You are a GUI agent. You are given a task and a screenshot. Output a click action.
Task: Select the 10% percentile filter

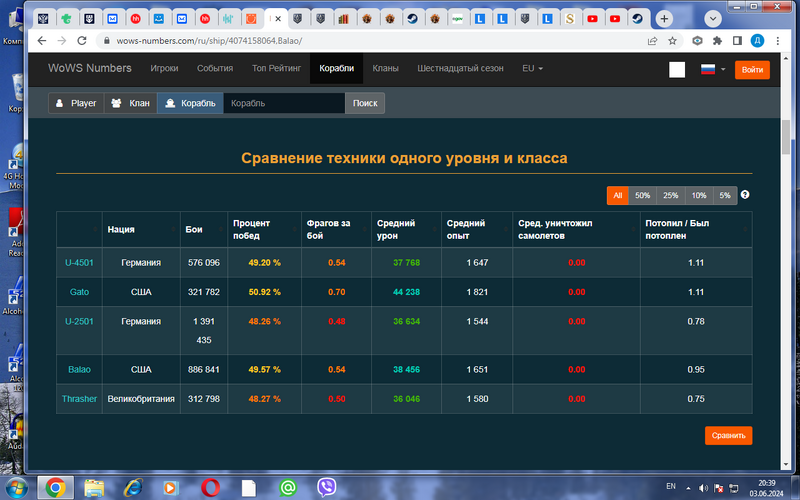(698, 195)
